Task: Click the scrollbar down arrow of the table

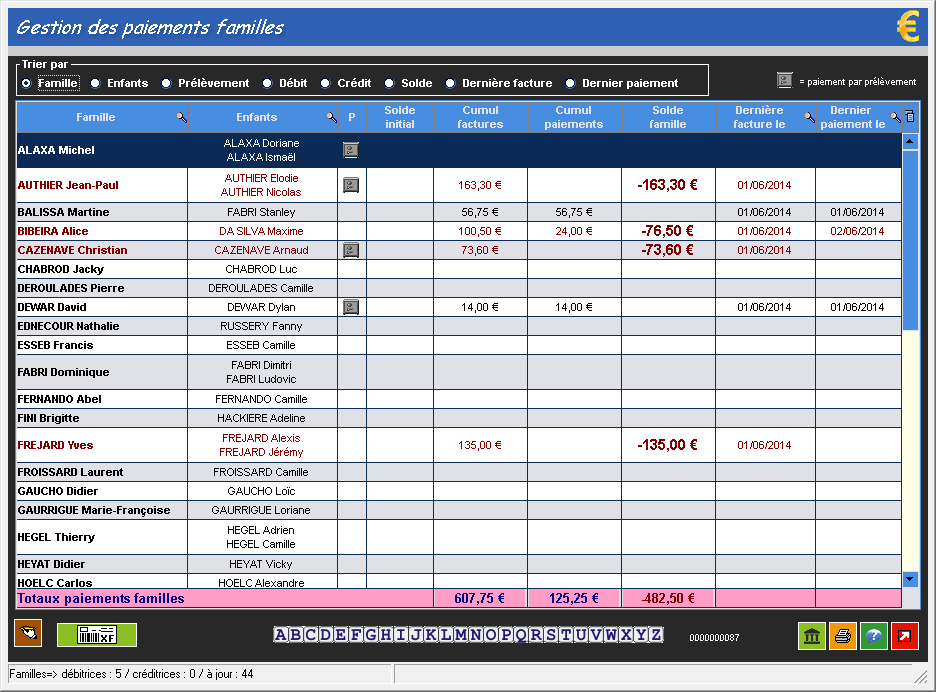Action: click(x=910, y=578)
